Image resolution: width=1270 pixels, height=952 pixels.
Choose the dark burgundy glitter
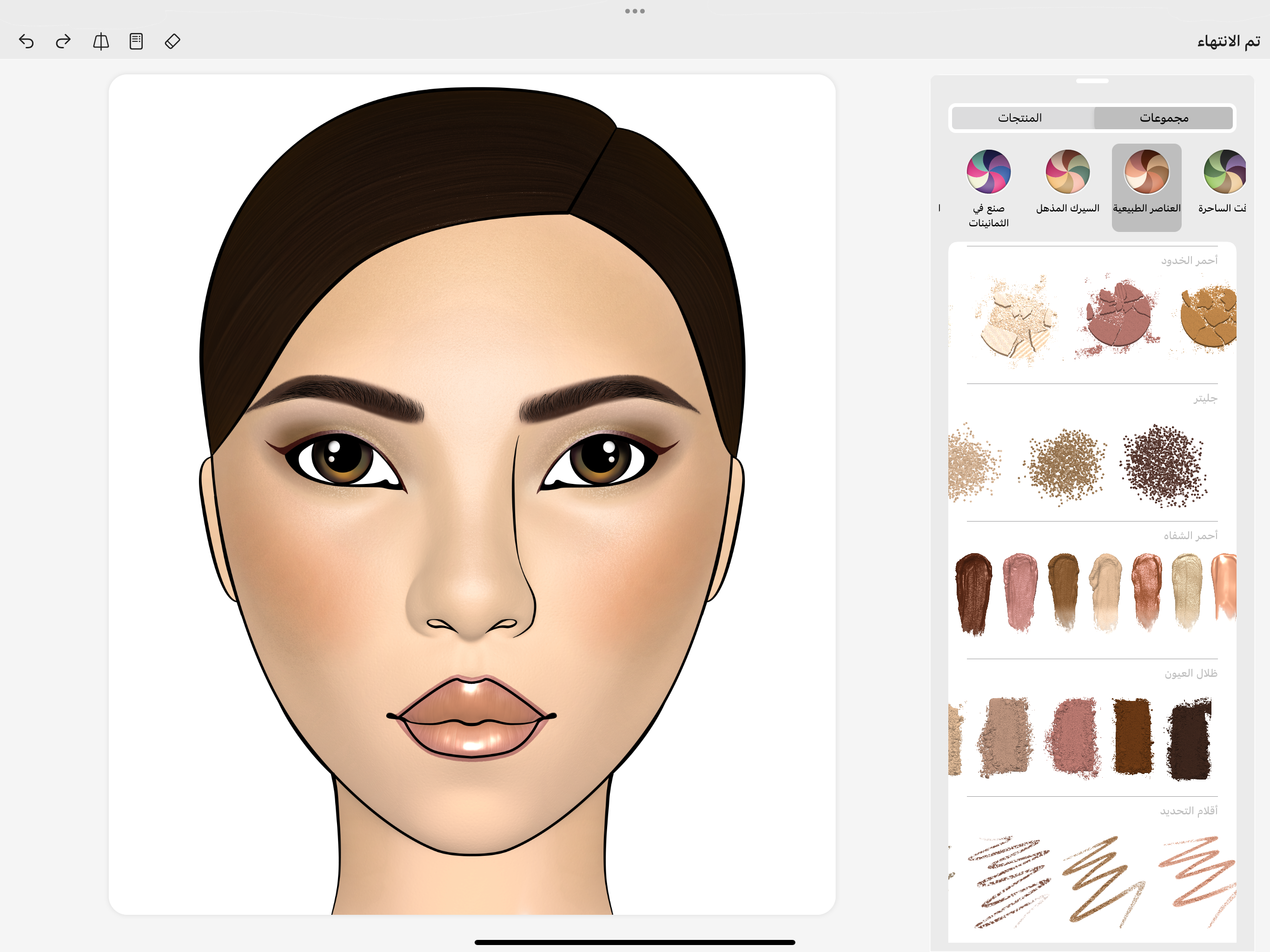pyautogui.click(x=1164, y=465)
